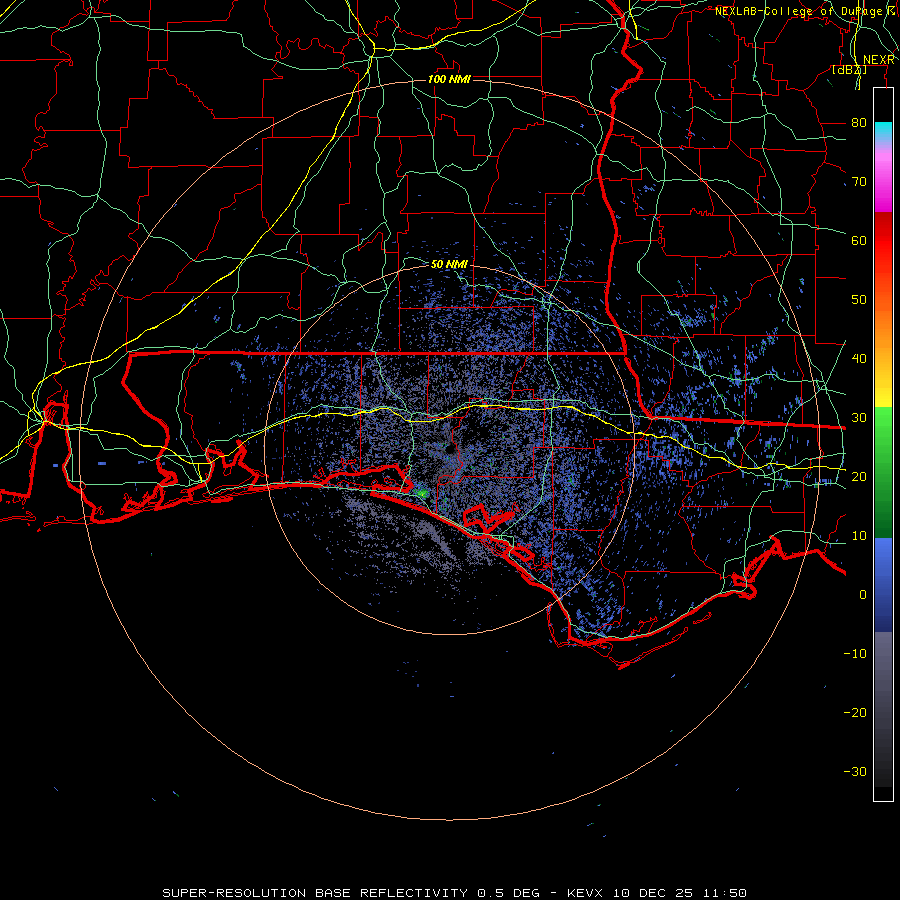Click the Super-Resolution Base Reflectivity caption
The height and width of the screenshot is (900, 900).
pyautogui.click(x=454, y=893)
